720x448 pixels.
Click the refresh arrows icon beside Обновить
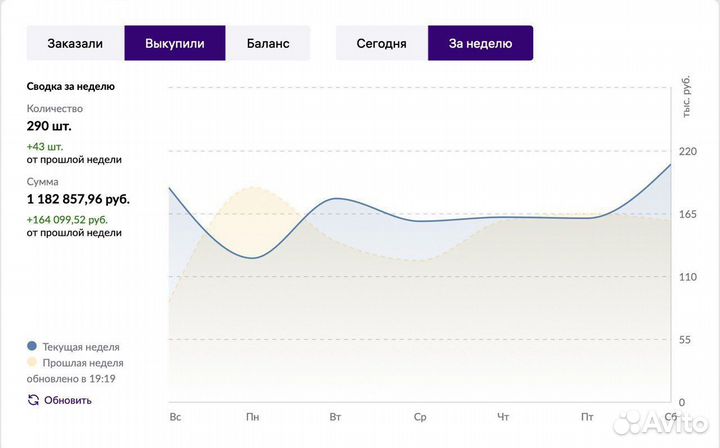[x=33, y=400]
